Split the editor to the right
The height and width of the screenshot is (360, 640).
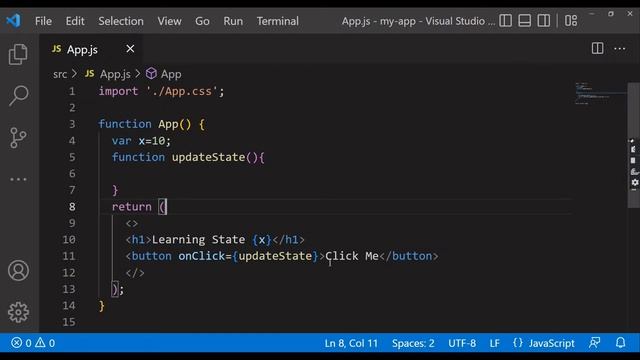(x=598, y=49)
